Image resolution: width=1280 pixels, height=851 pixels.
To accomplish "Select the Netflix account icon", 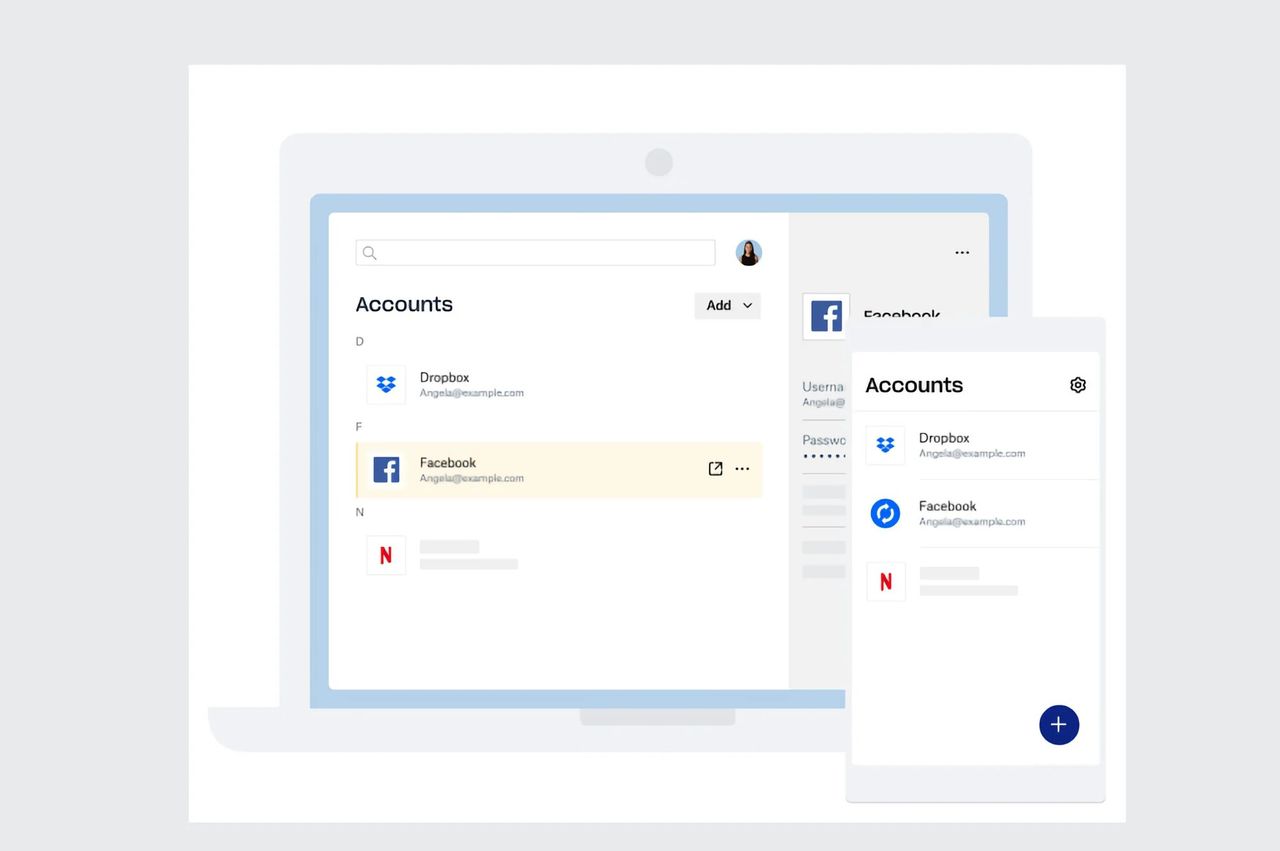I will [385, 555].
